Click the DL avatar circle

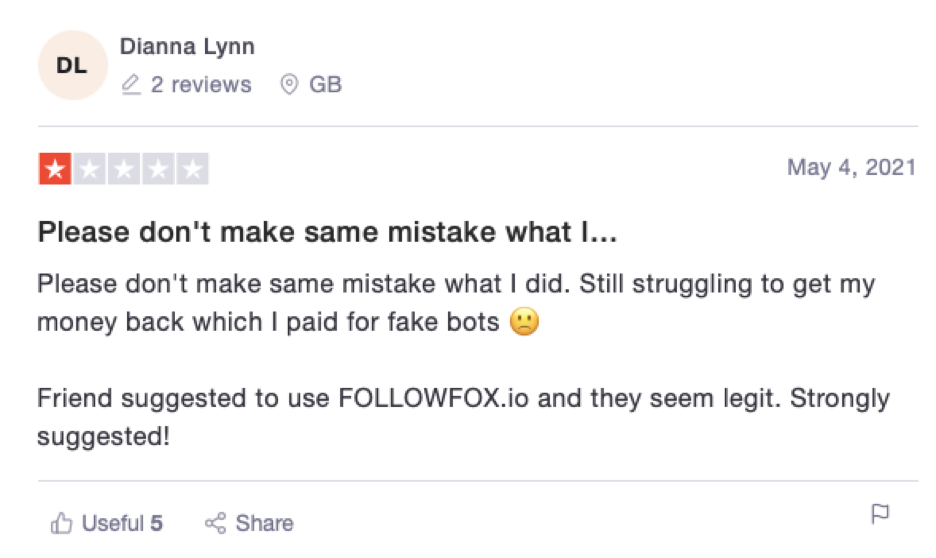coord(71,66)
